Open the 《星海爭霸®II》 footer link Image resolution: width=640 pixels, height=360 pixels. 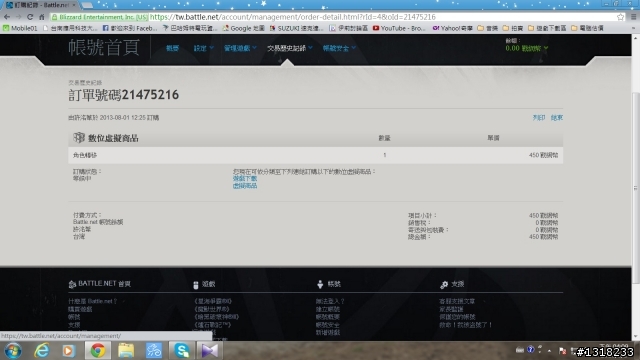213,301
